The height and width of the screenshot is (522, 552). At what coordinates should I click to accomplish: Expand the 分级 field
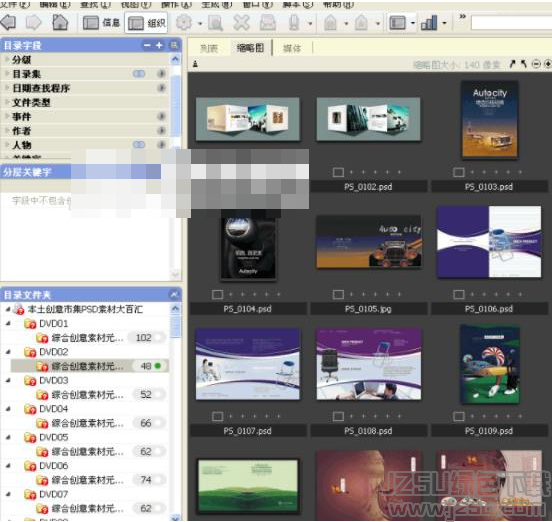(x=7, y=59)
